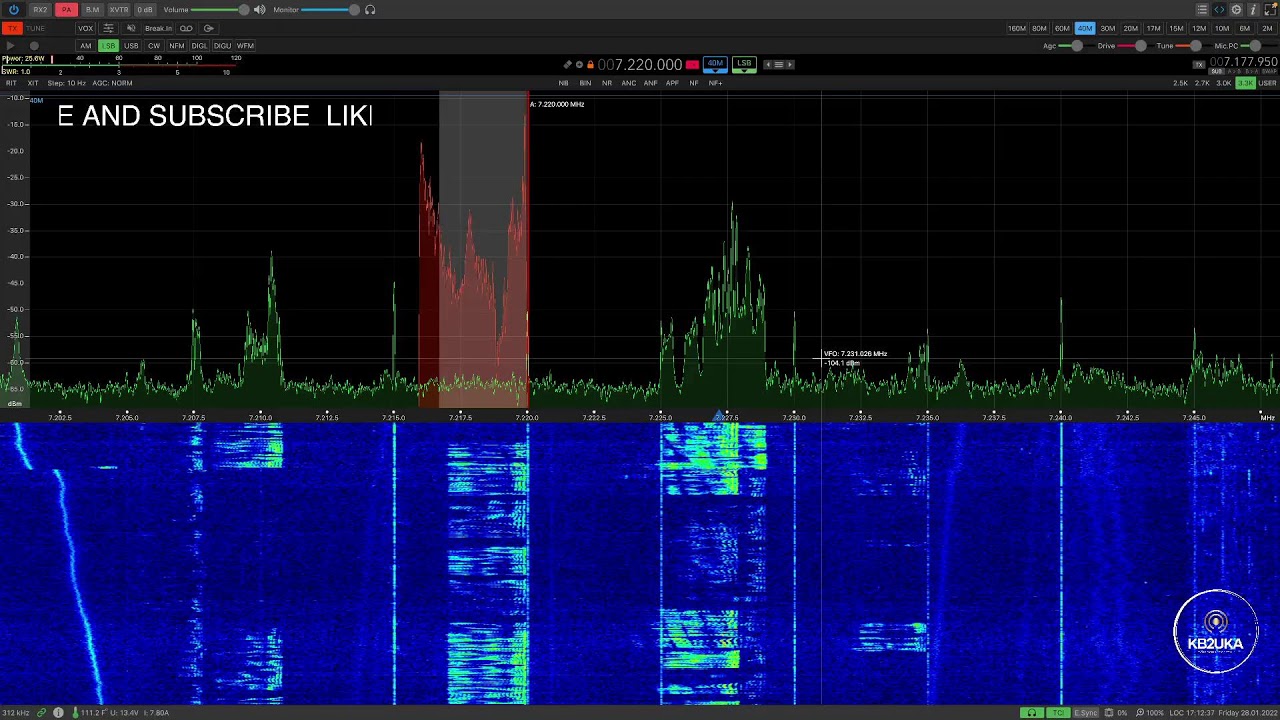This screenshot has height=720, width=1280.
Task: Mute audio with the speaker icon
Action: point(260,10)
